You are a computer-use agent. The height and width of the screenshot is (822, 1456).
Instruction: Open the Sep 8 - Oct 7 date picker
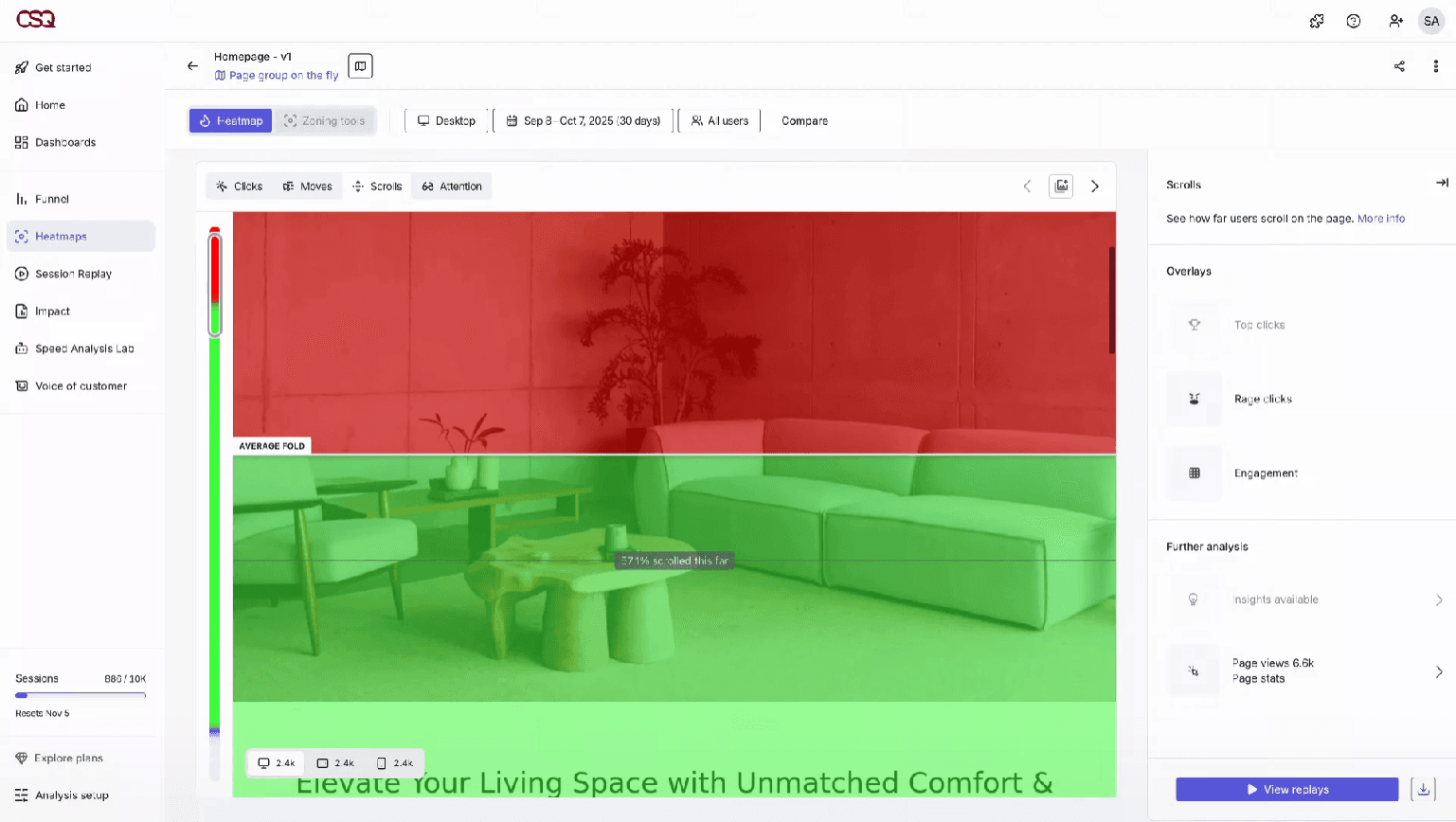(584, 121)
